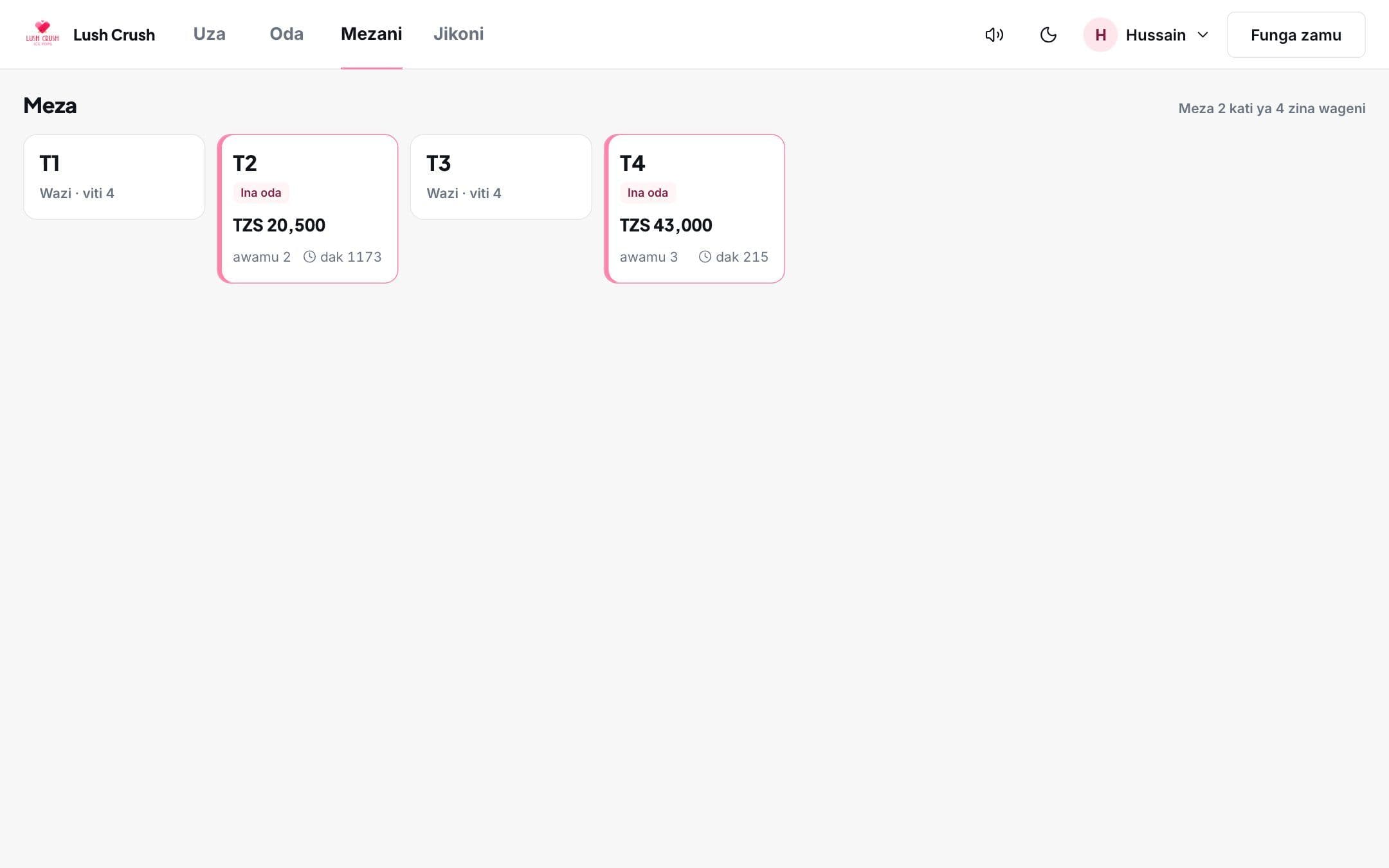Open empty table T1 card
This screenshot has height=868, width=1389.
coord(114,177)
